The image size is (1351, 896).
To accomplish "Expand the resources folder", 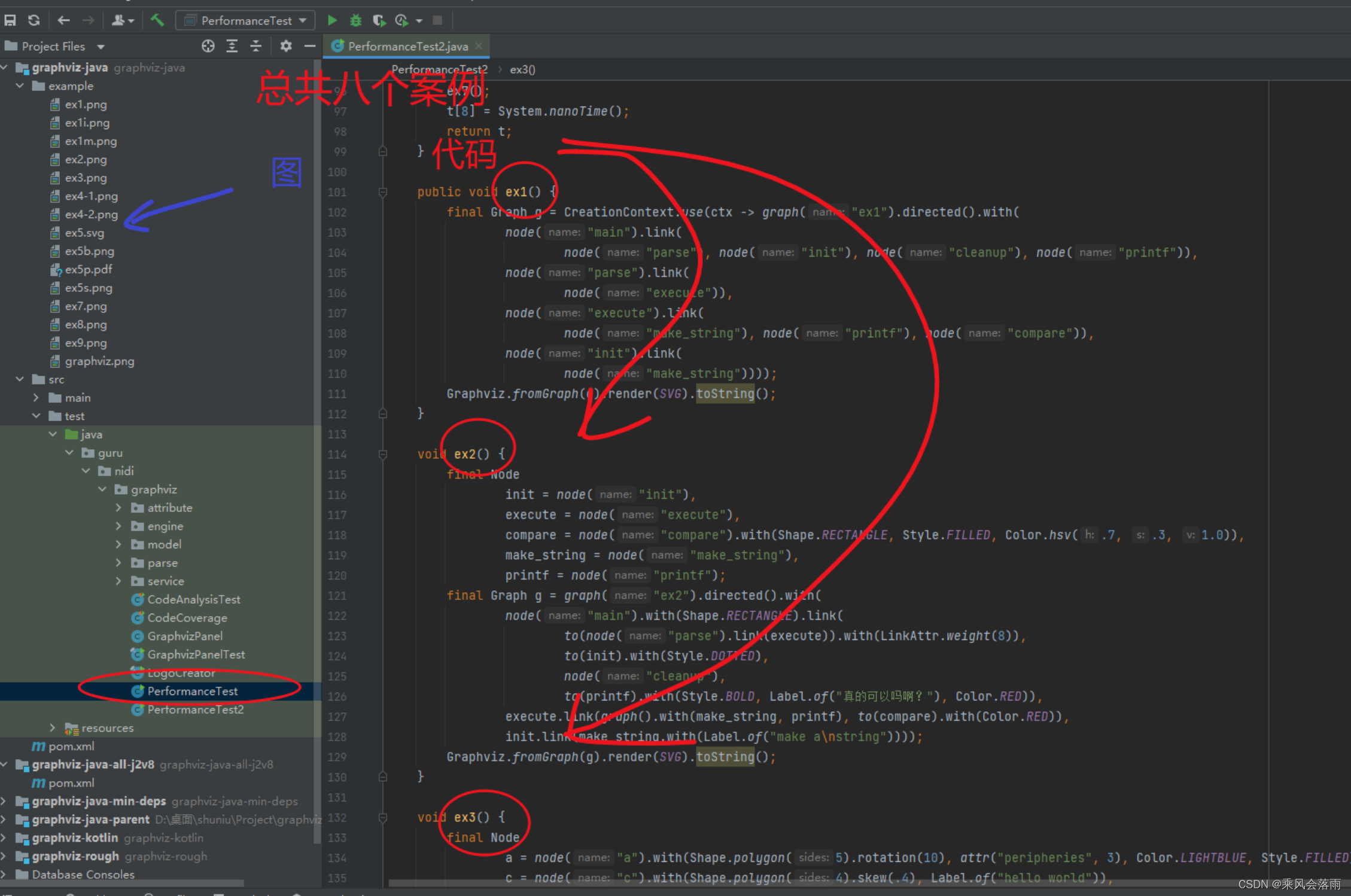I will pyautogui.click(x=53, y=728).
